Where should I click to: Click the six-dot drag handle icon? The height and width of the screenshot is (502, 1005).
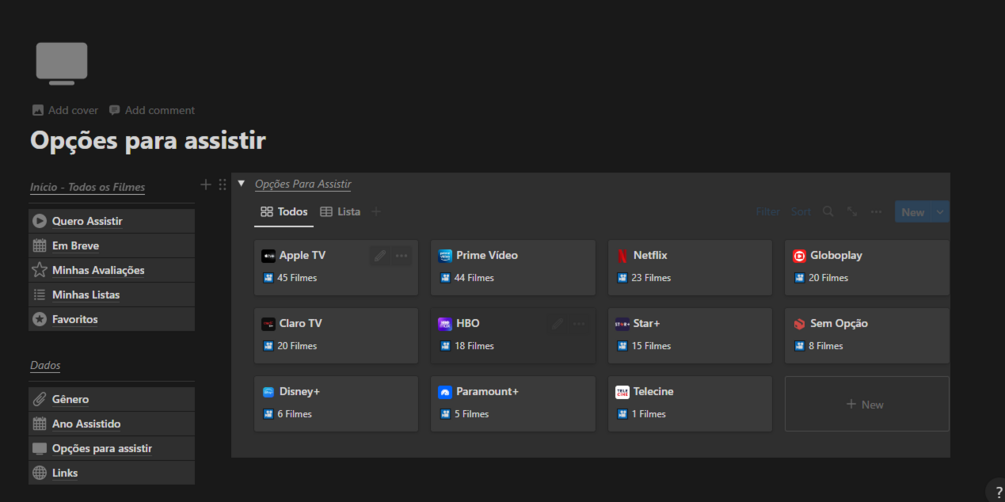coord(222,185)
